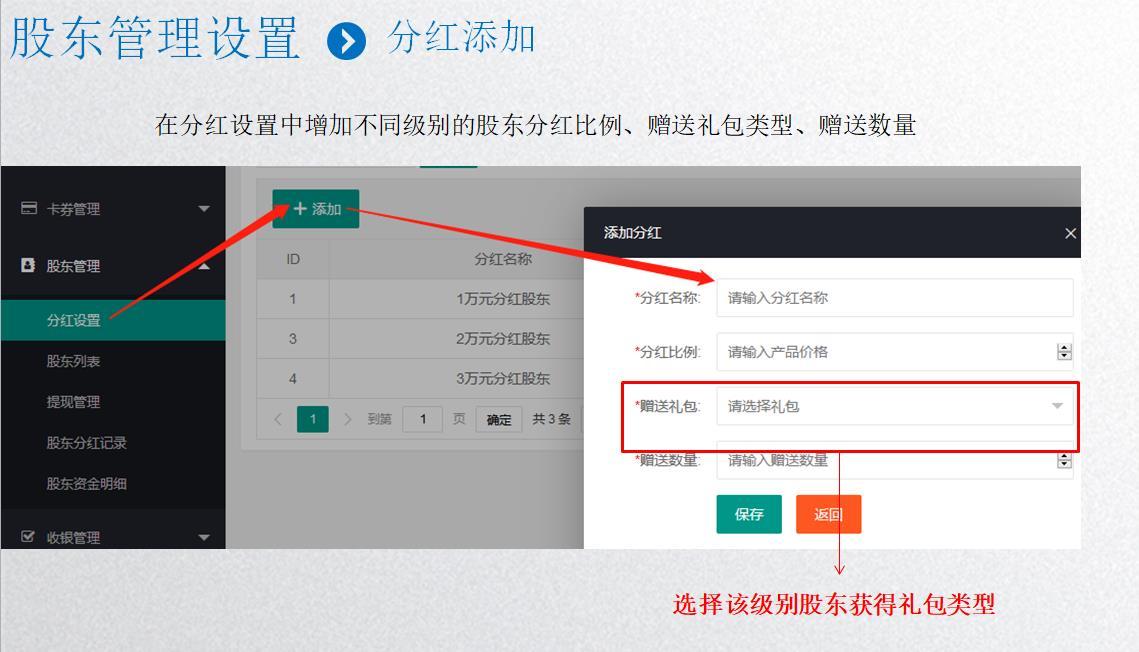The height and width of the screenshot is (652, 1139).
Task: Expand the 收银管理 menu chevron
Action: click(x=203, y=537)
